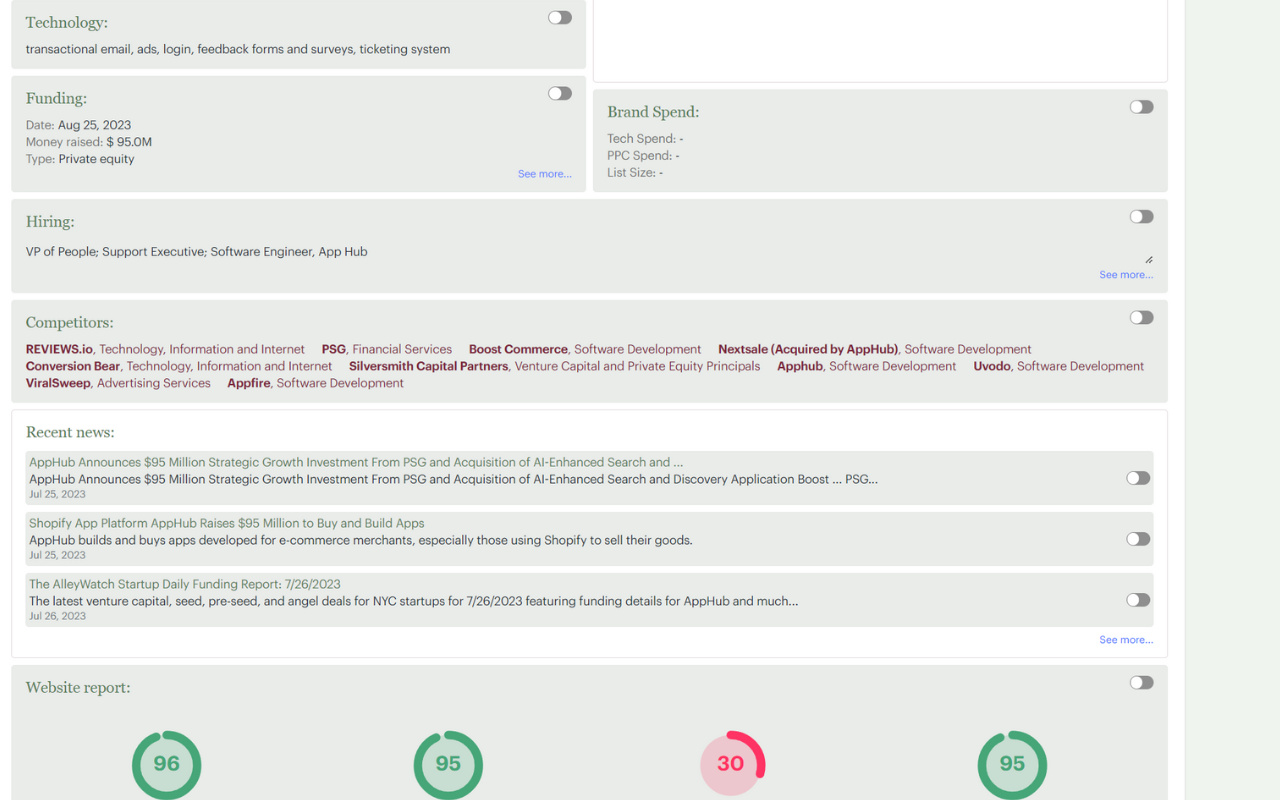1280x800 pixels.
Task: Toggle the Hiring section switch
Action: 1141,216
